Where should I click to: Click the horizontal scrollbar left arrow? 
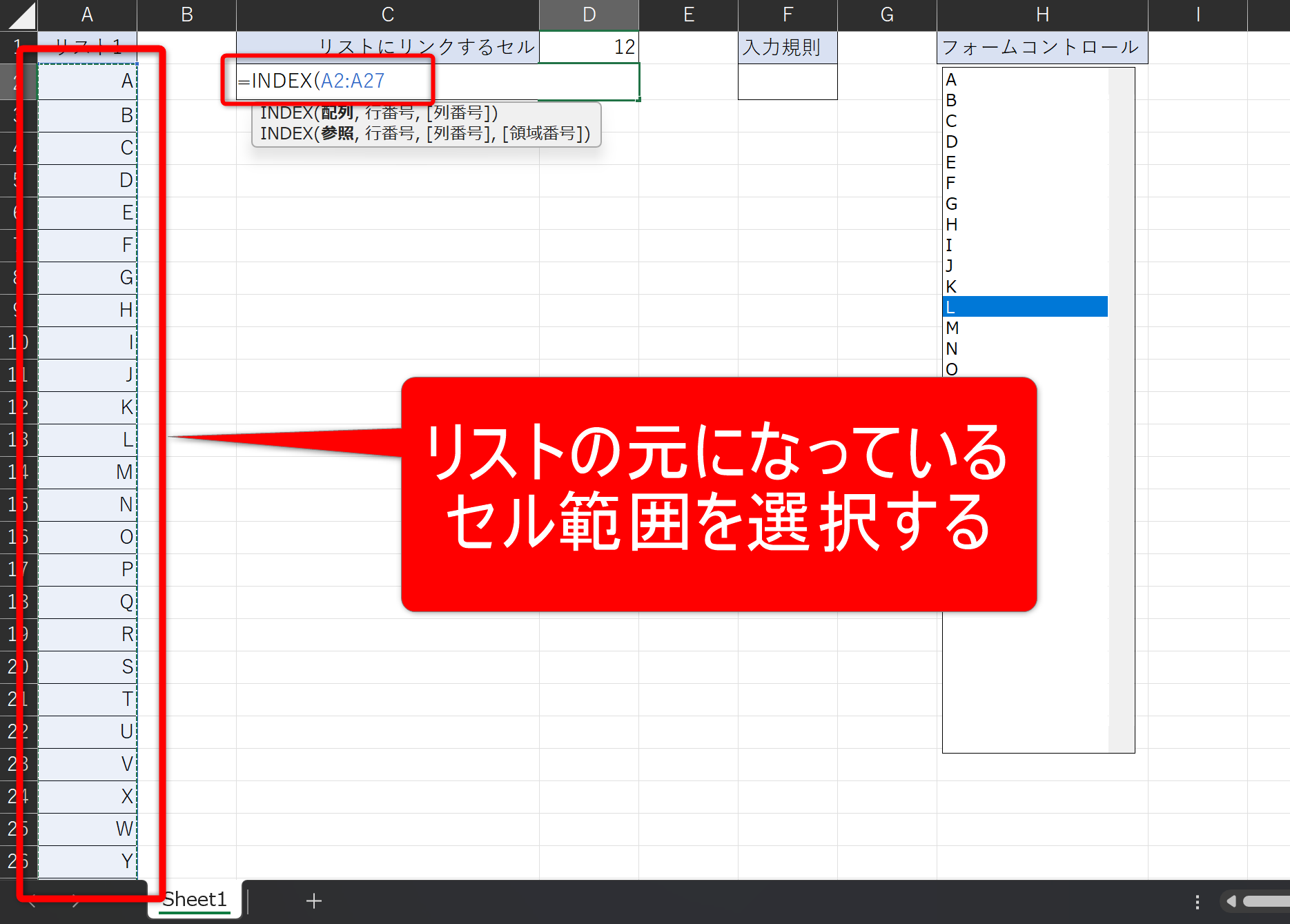point(1231,901)
